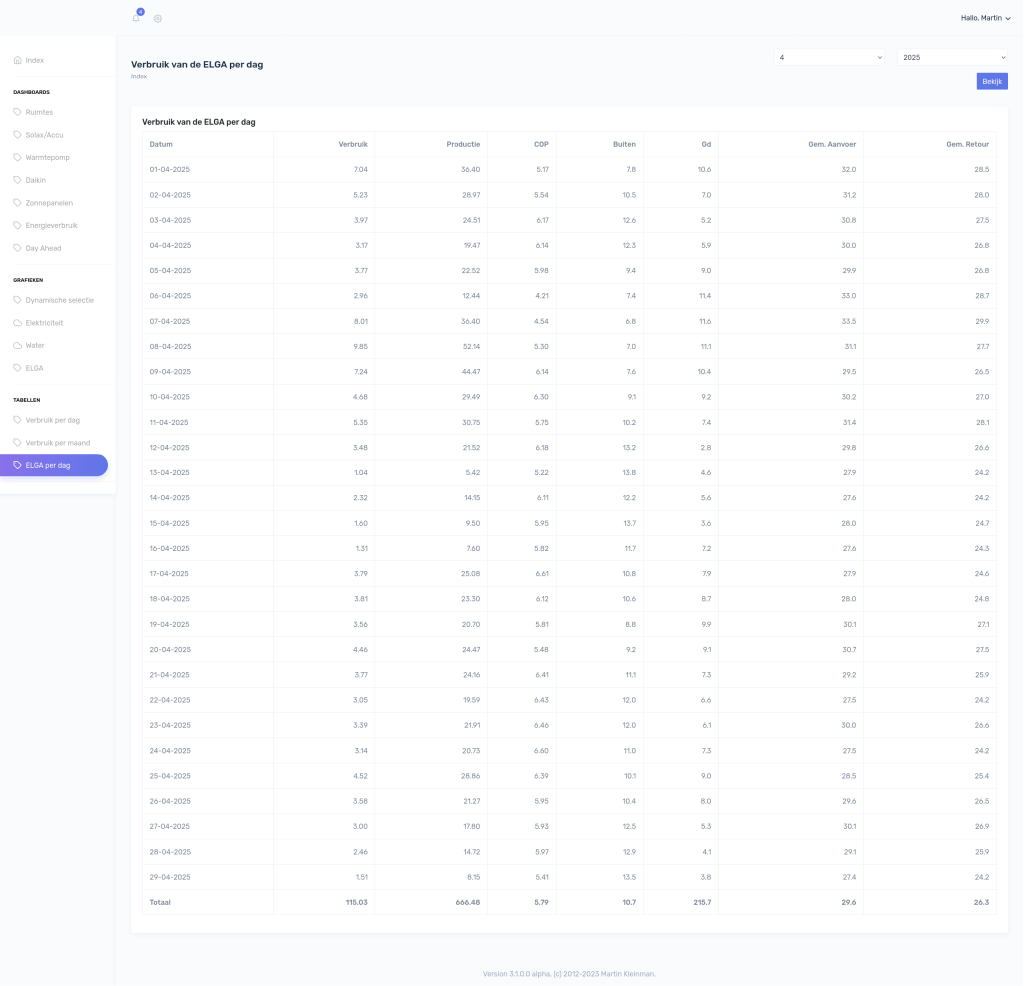Viewport: 1024px width, 986px height.
Task: Click the tag icon next to Solax/Accu
Action: (18, 135)
